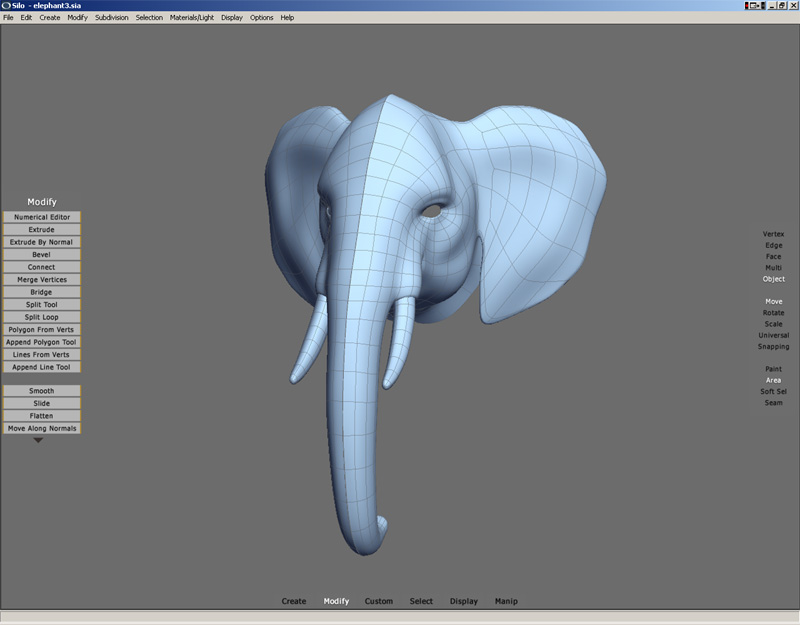The height and width of the screenshot is (625, 800).
Task: Switch to the Manip bottom tab
Action: click(x=506, y=601)
